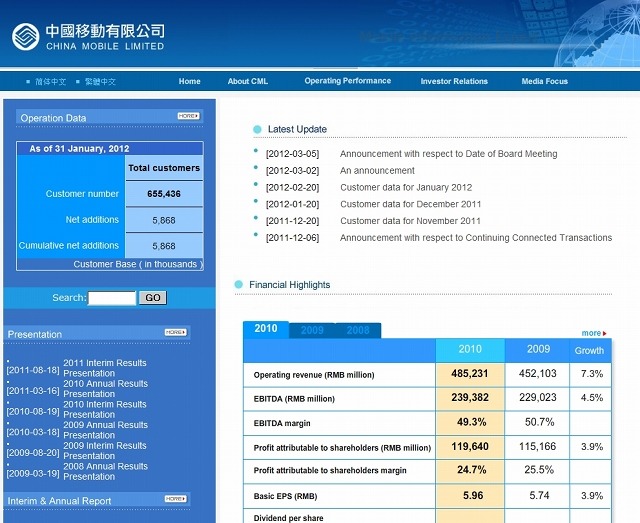Focus the Search input field
The height and width of the screenshot is (523, 640).
pyautogui.click(x=112, y=298)
